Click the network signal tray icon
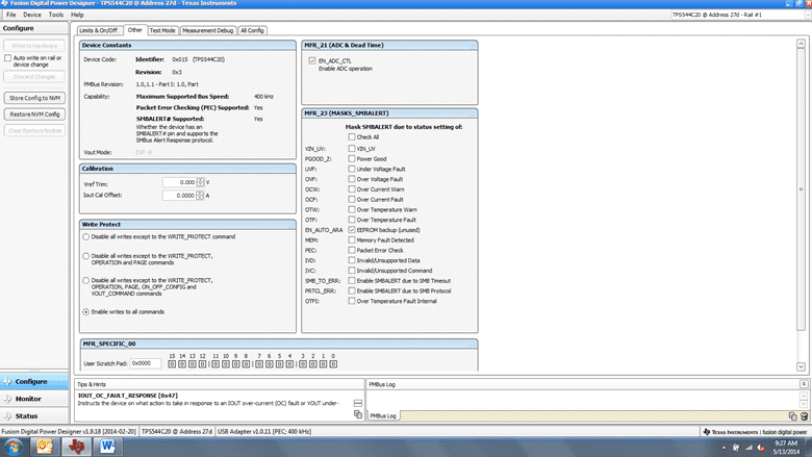 click(748, 447)
